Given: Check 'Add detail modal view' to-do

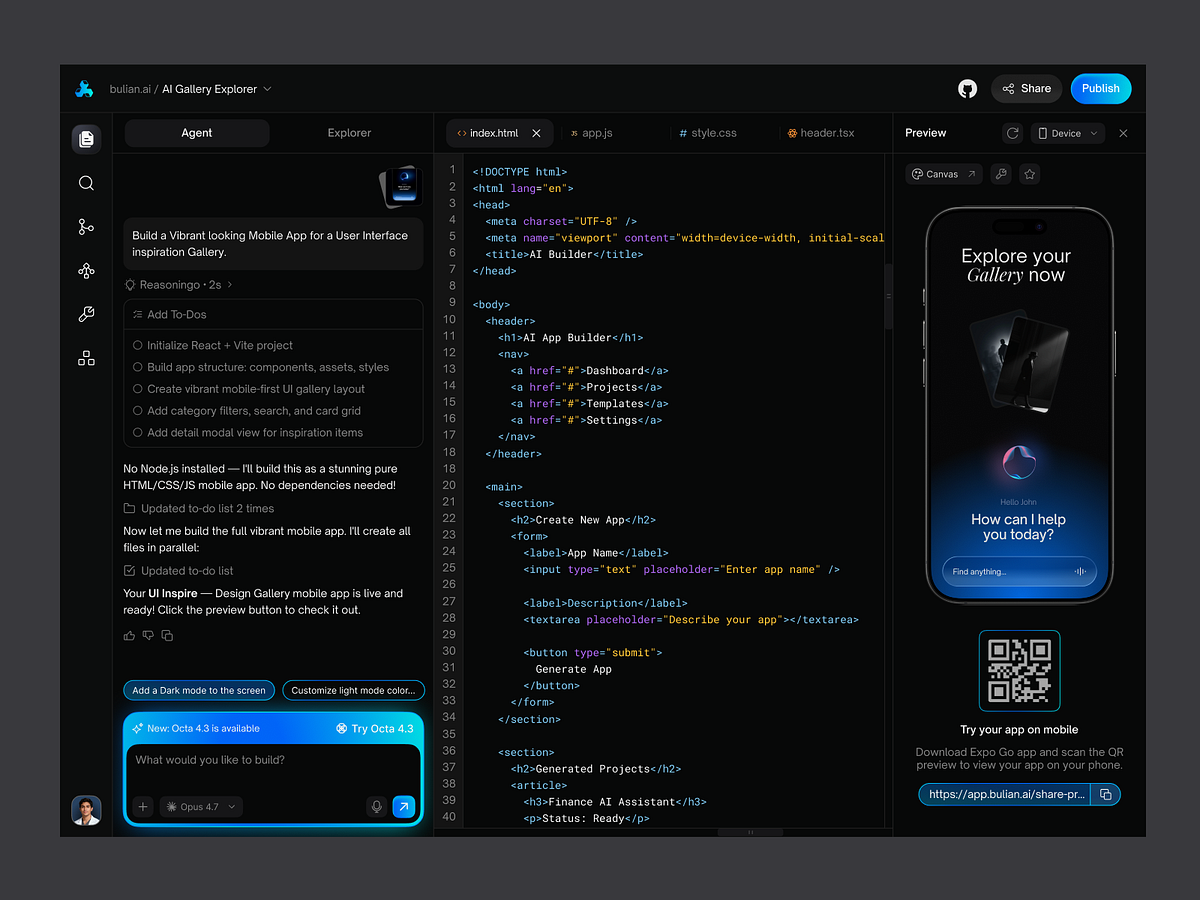Looking at the screenshot, I should click(x=138, y=433).
